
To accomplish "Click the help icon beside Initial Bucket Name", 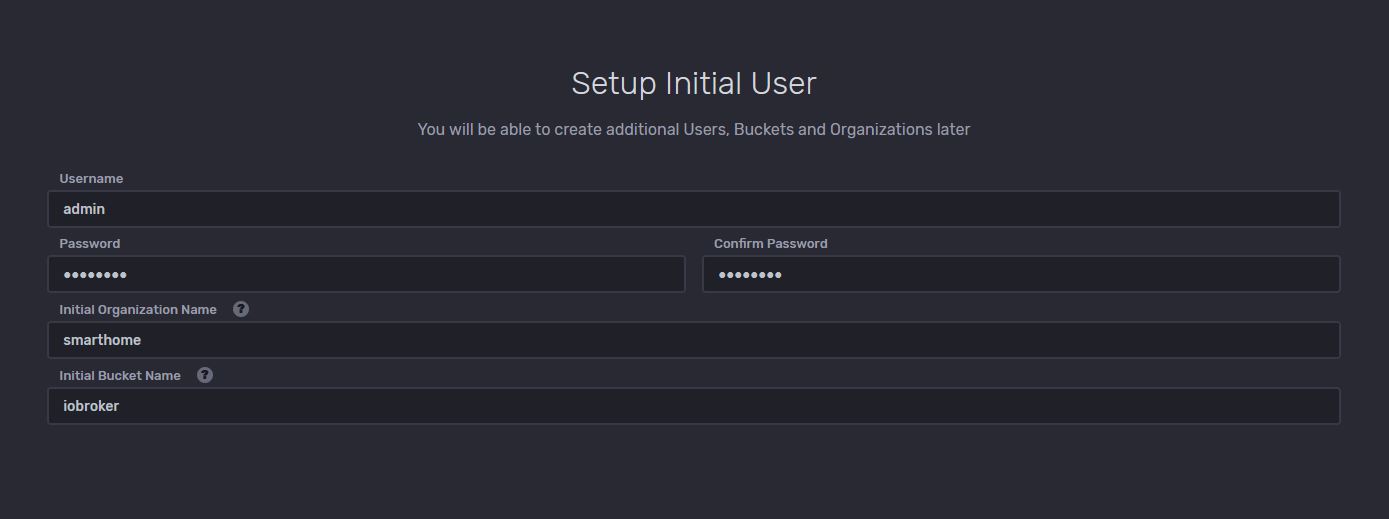I will tap(205, 375).
